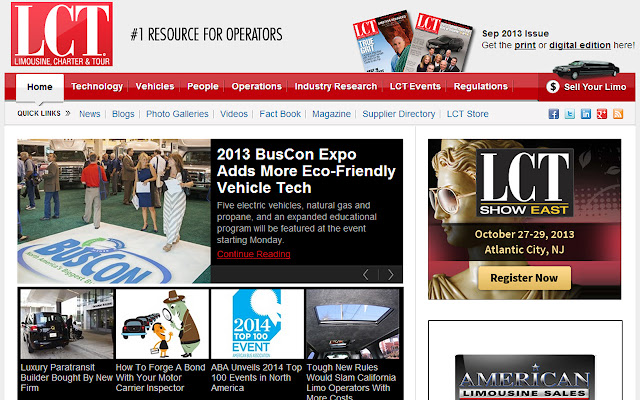Click the LCT Show East banner logo

click(524, 183)
